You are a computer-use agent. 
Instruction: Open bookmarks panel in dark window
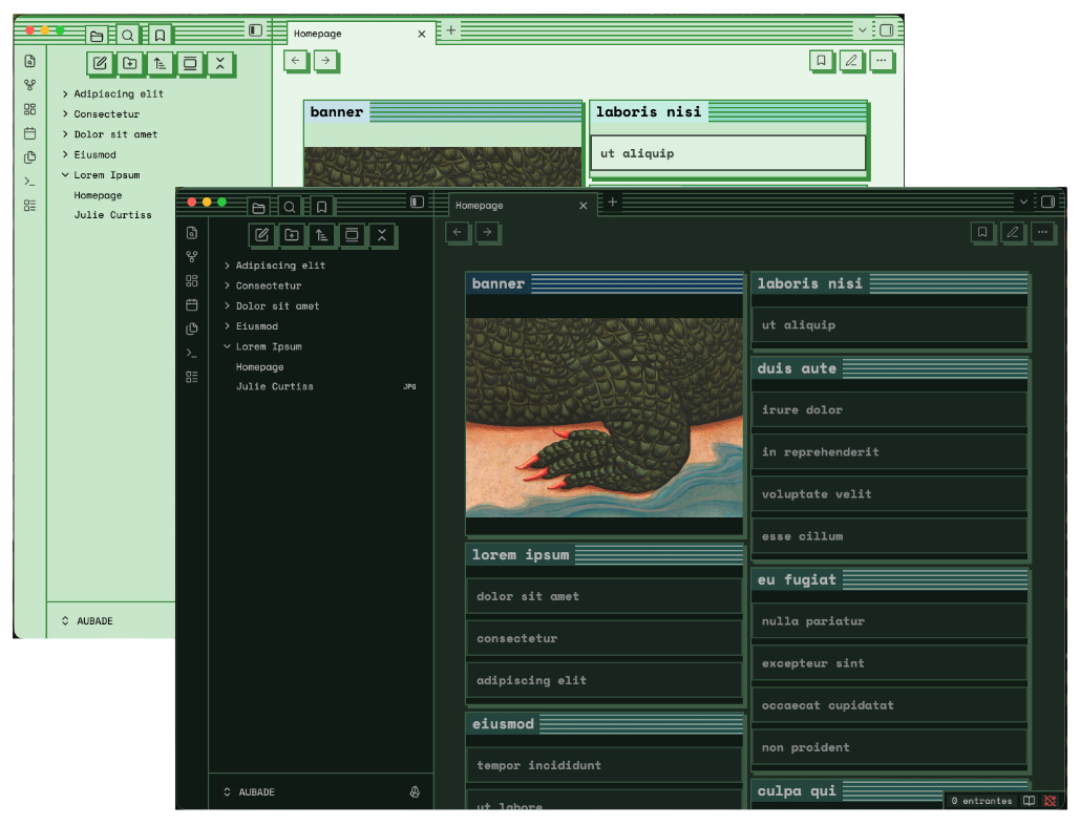[x=322, y=207]
